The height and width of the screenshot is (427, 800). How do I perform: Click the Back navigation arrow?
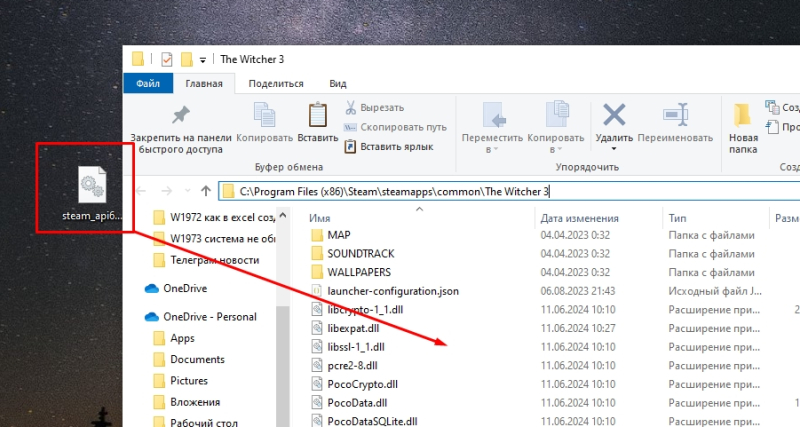tap(141, 191)
